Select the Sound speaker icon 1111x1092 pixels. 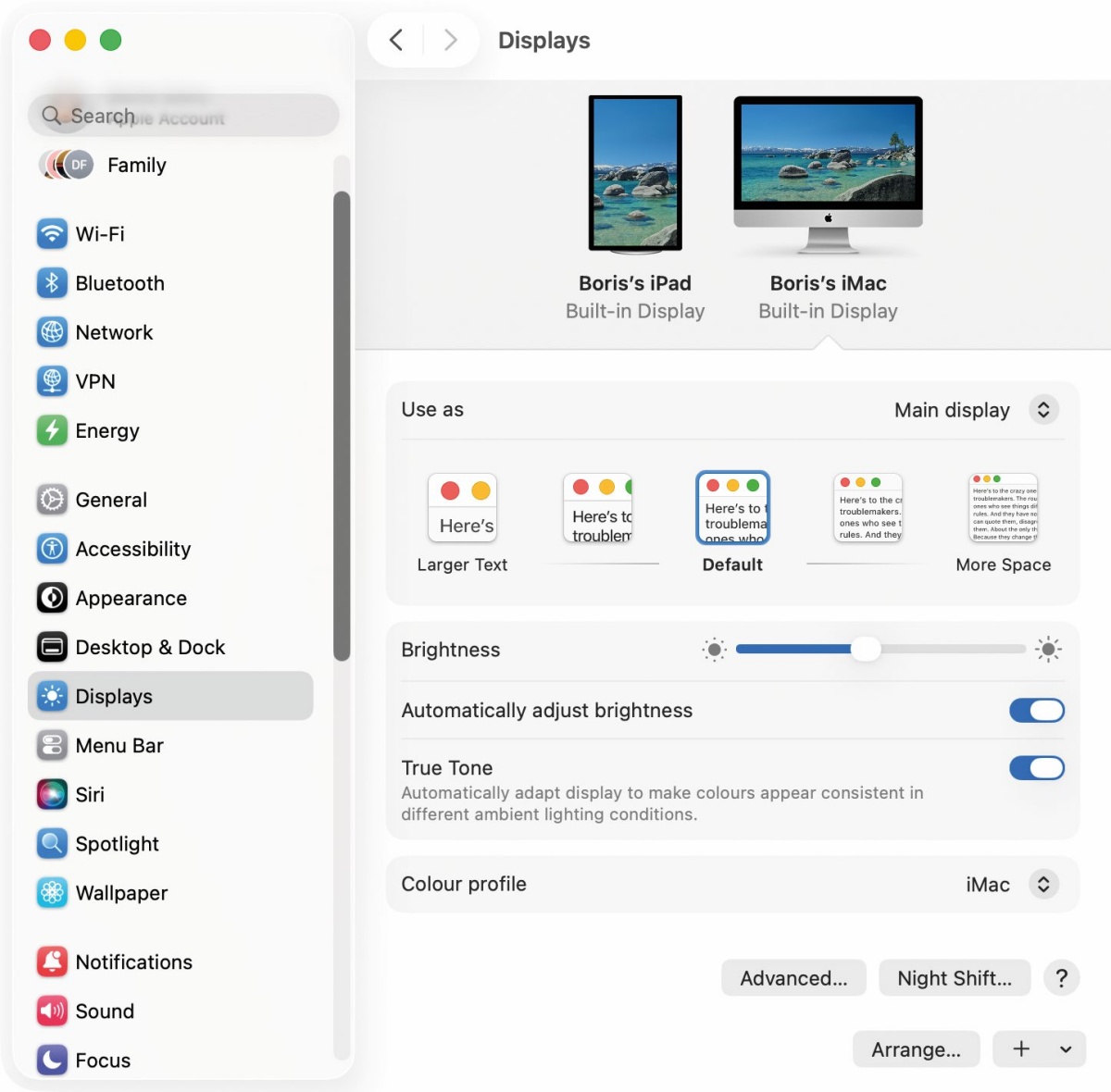tap(52, 1010)
